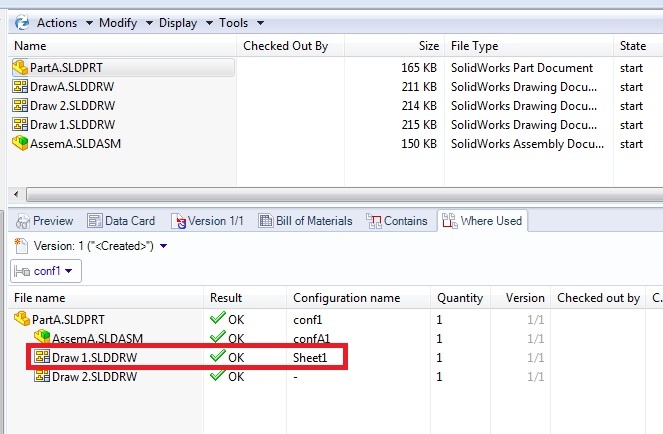Click the horizontal scrollbar track of file list
Viewport: 663px width, 434px height.
coord(344,195)
